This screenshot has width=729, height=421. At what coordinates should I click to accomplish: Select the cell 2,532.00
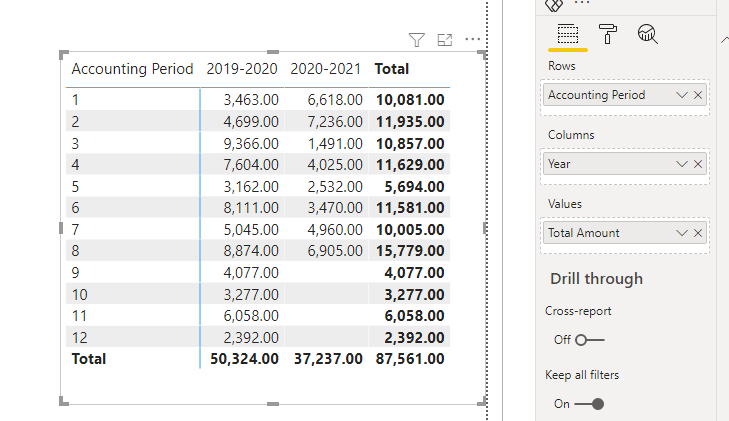[x=335, y=186]
